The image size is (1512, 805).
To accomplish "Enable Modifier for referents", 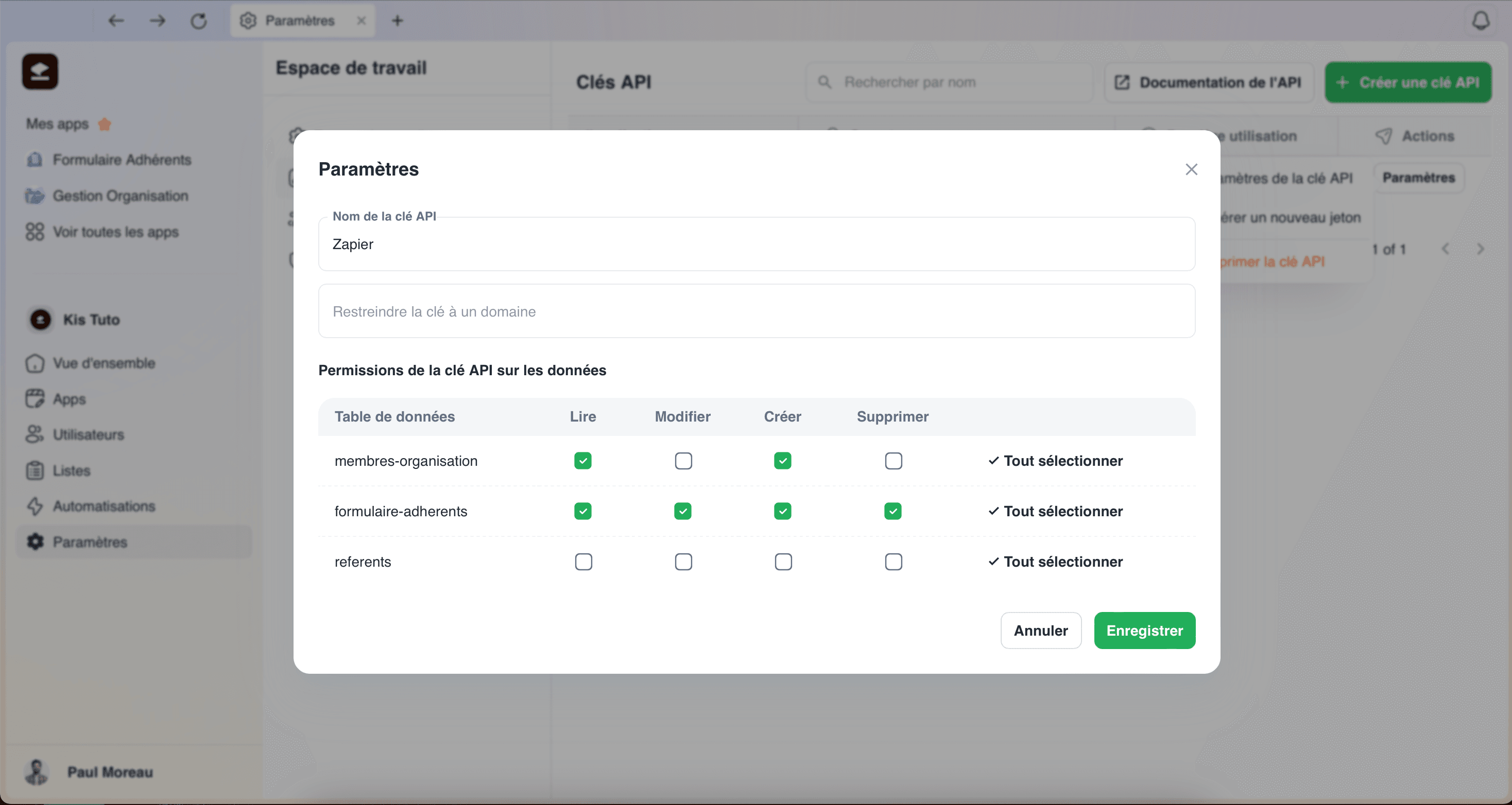I will click(683, 562).
